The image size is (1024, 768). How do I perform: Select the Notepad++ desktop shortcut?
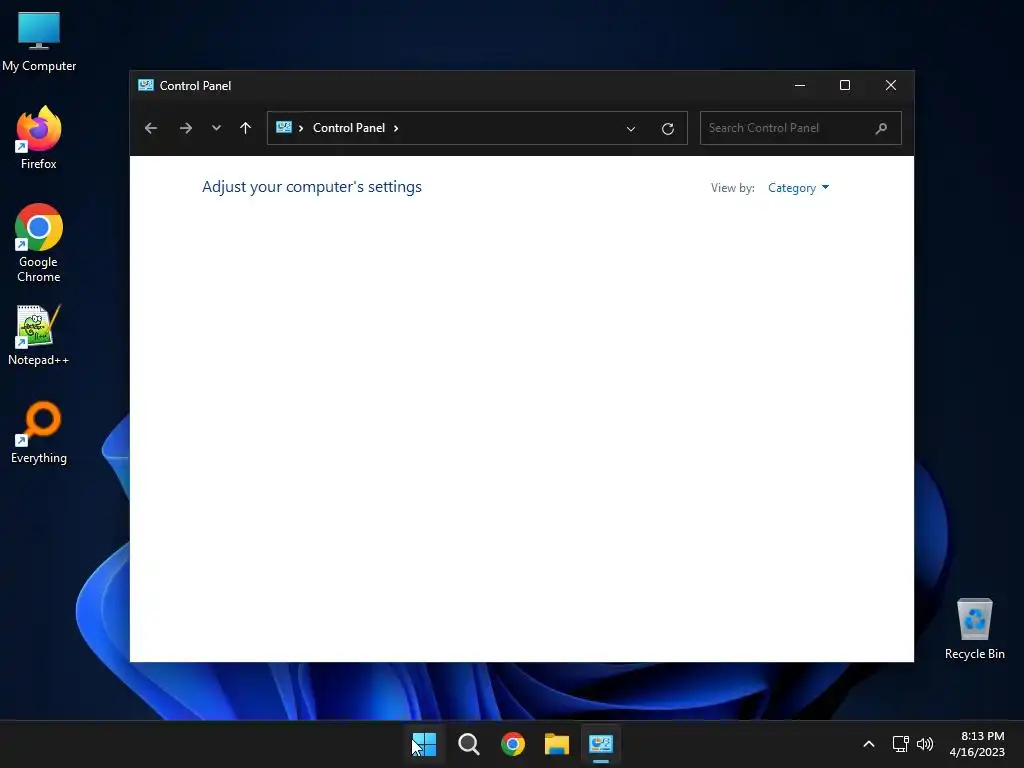(x=38, y=335)
